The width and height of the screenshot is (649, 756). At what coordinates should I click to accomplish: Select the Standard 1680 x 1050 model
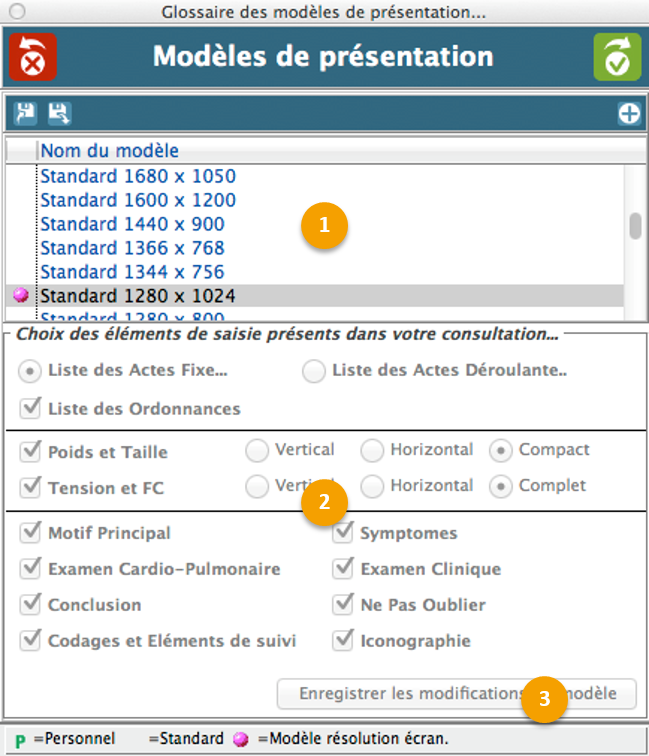138,176
